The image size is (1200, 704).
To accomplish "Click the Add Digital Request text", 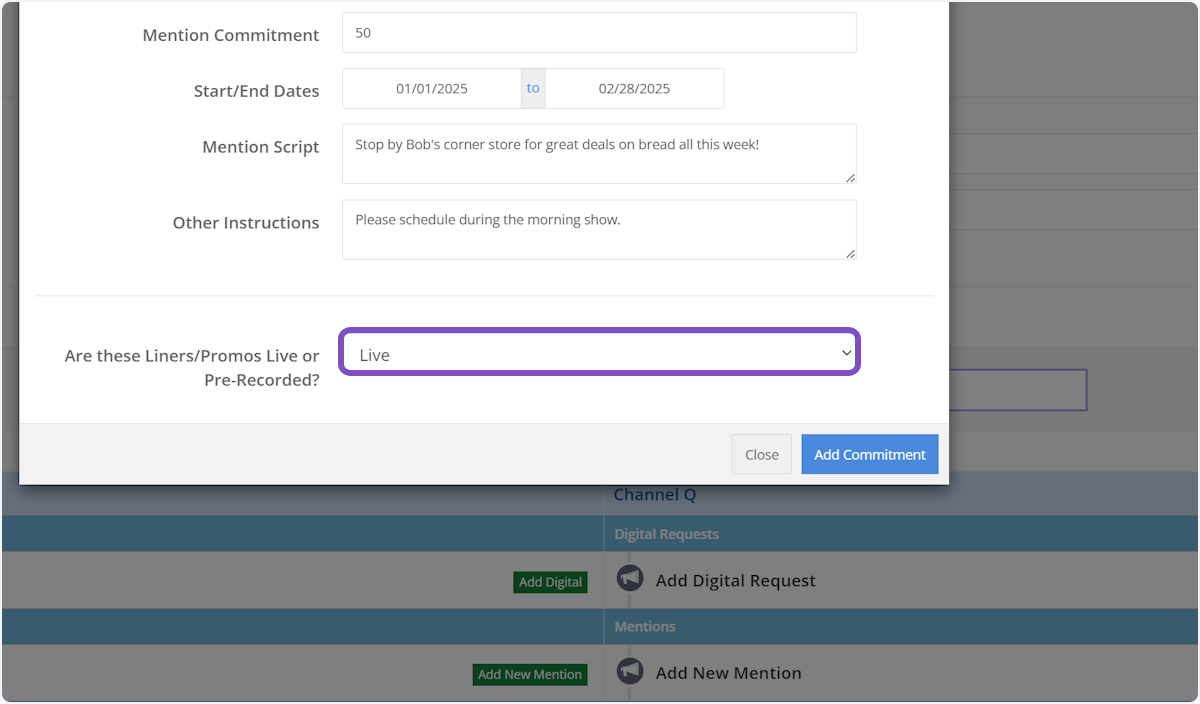I will point(735,581).
